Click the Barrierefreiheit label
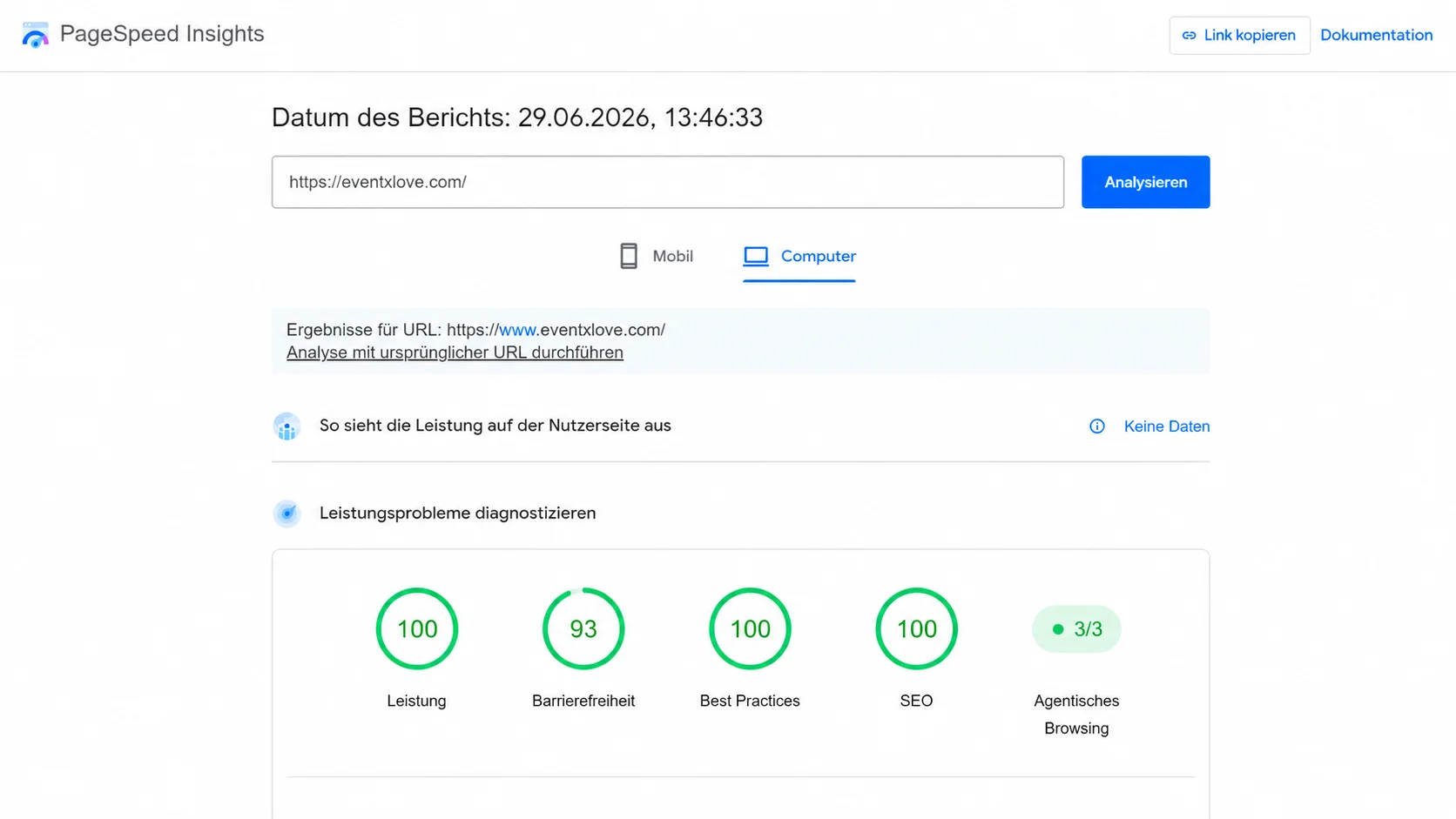This screenshot has height=819, width=1456. [583, 701]
